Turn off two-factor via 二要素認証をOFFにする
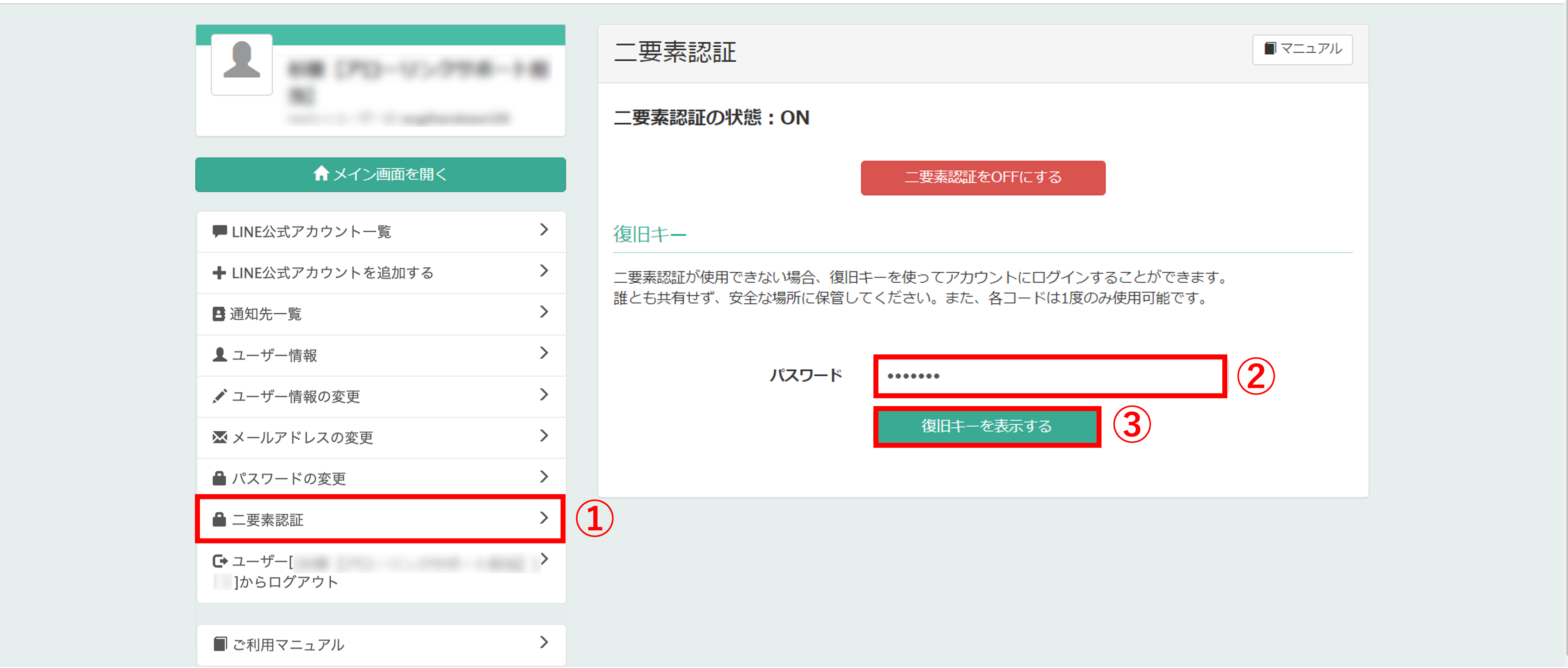This screenshot has height=668, width=1568. point(982,178)
